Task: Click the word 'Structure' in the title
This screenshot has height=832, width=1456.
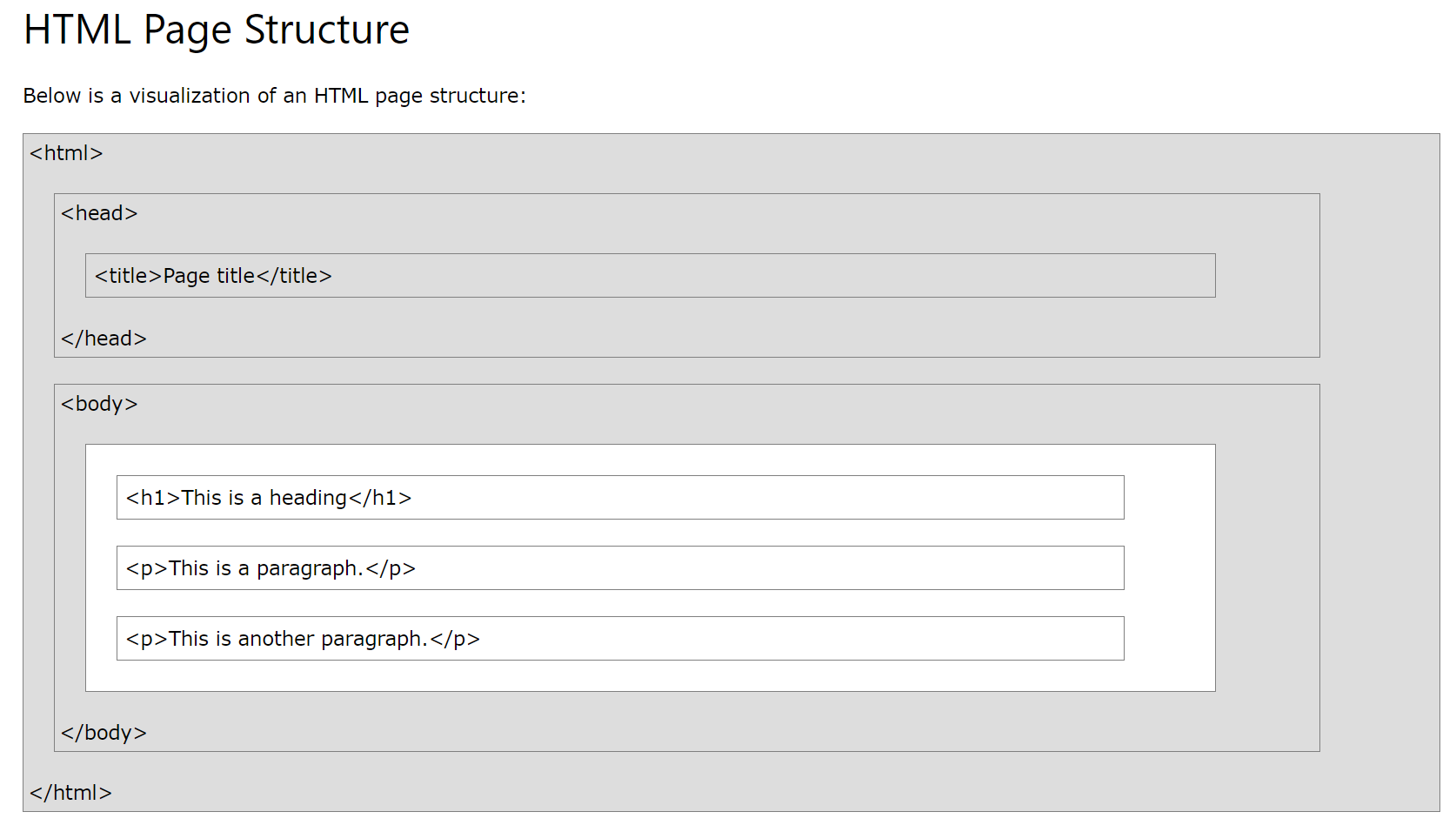Action: point(326,30)
